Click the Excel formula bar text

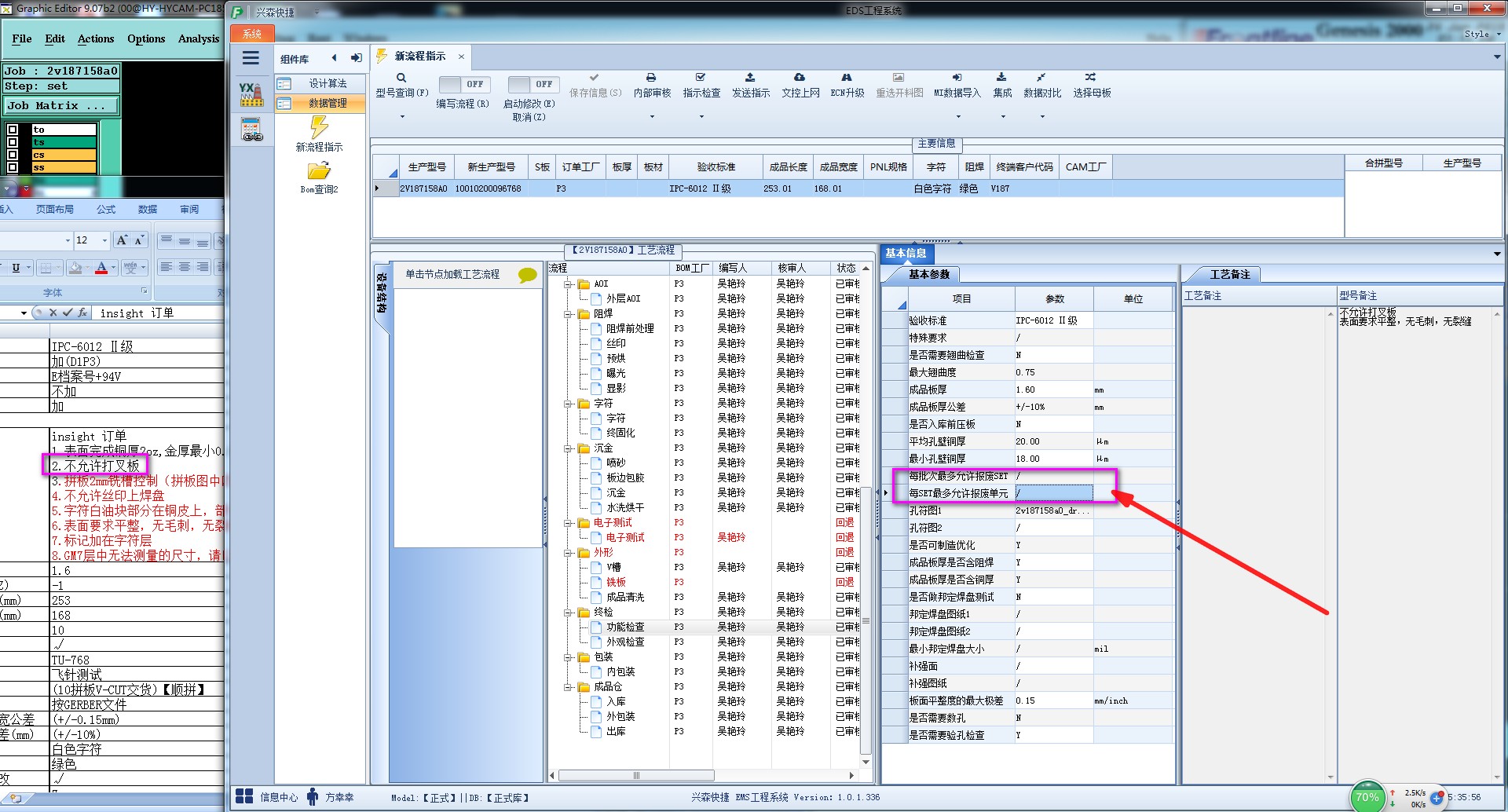click(137, 313)
